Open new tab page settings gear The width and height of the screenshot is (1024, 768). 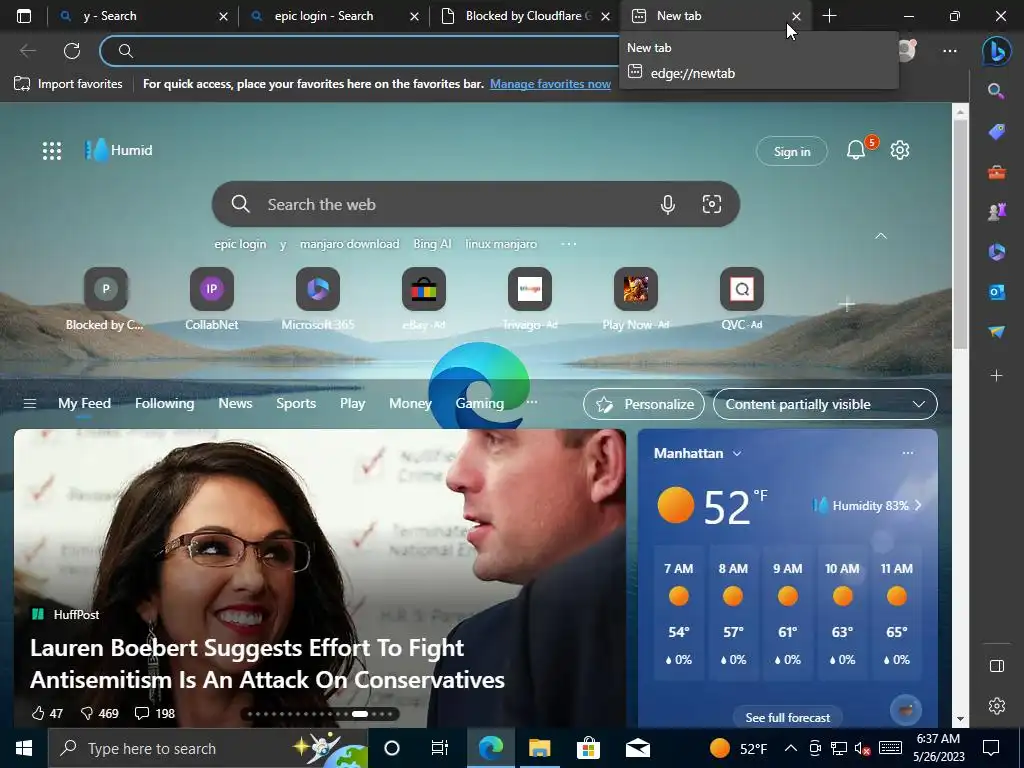pyautogui.click(x=900, y=150)
